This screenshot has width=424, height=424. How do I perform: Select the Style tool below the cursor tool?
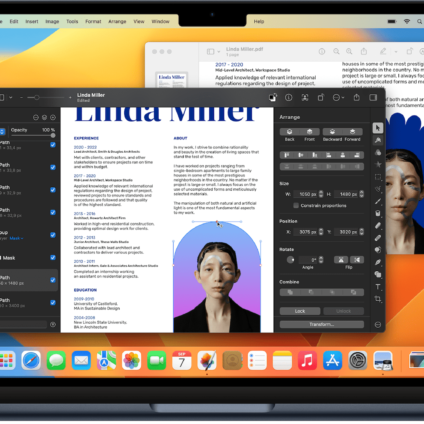coord(378,140)
